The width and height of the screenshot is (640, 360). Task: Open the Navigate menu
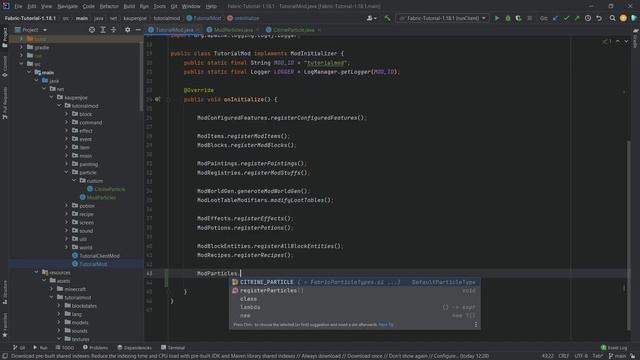pos(67,7)
